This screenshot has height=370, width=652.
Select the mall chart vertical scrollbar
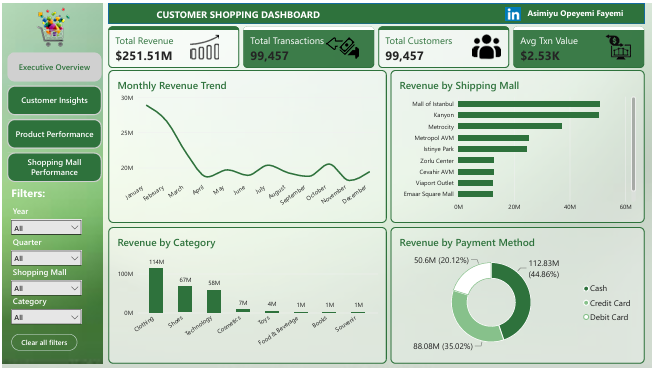(633, 144)
